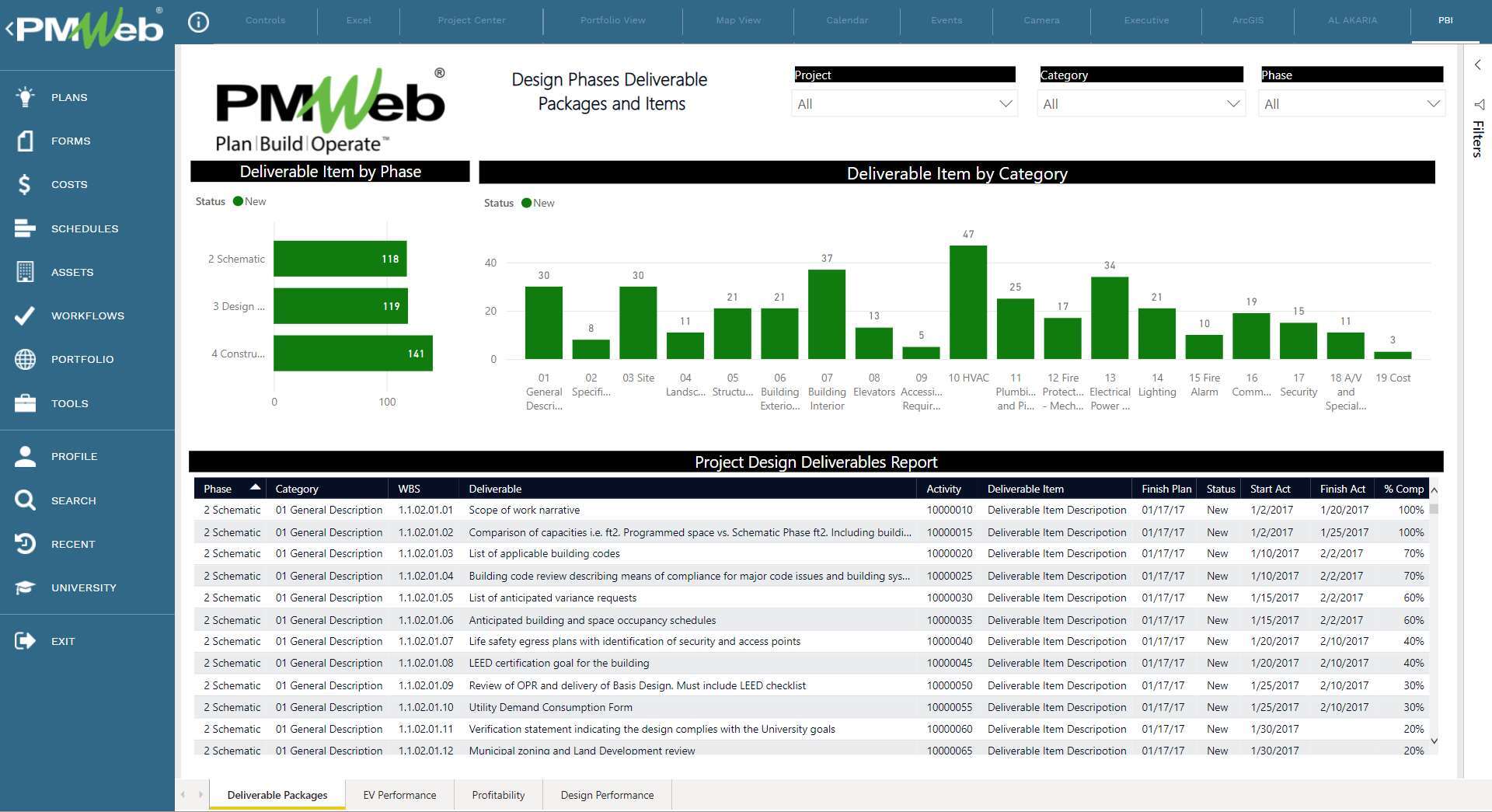The width and height of the screenshot is (1492, 812).
Task: Expand the Filters pane with the chevron
Action: [x=1477, y=65]
